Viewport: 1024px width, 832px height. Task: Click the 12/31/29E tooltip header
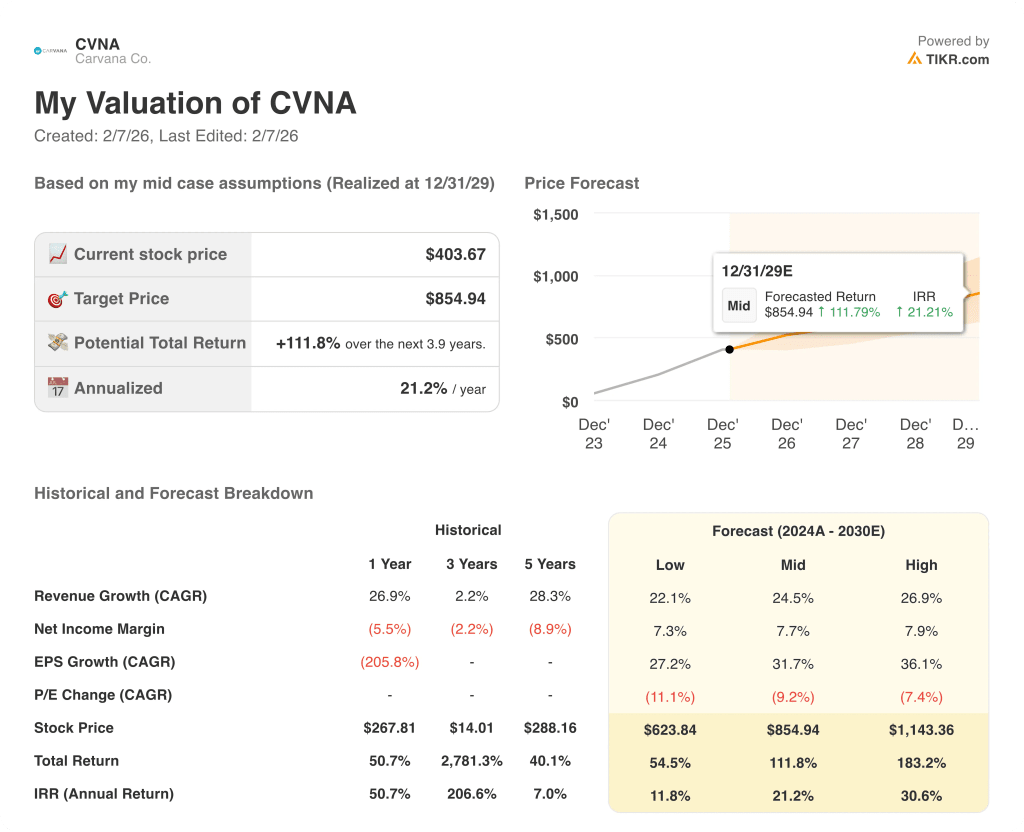(x=758, y=272)
